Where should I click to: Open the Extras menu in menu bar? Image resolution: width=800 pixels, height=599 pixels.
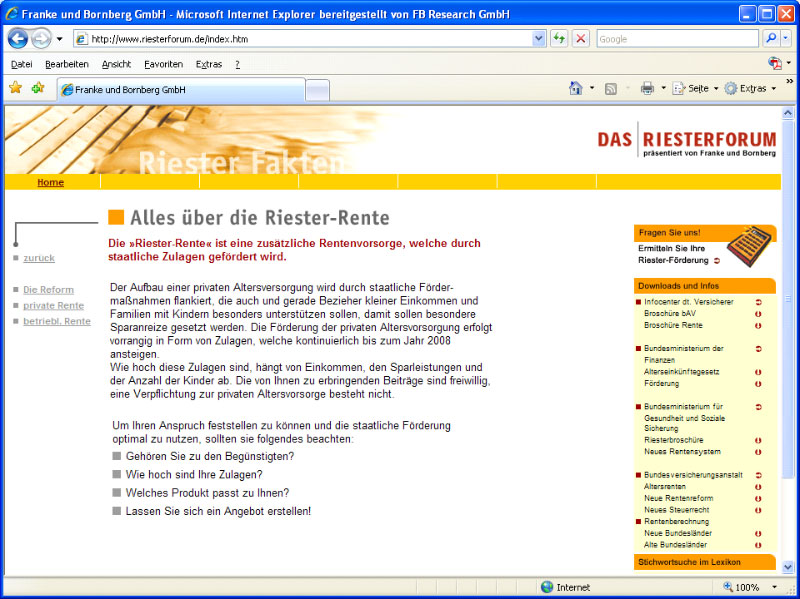pos(209,64)
